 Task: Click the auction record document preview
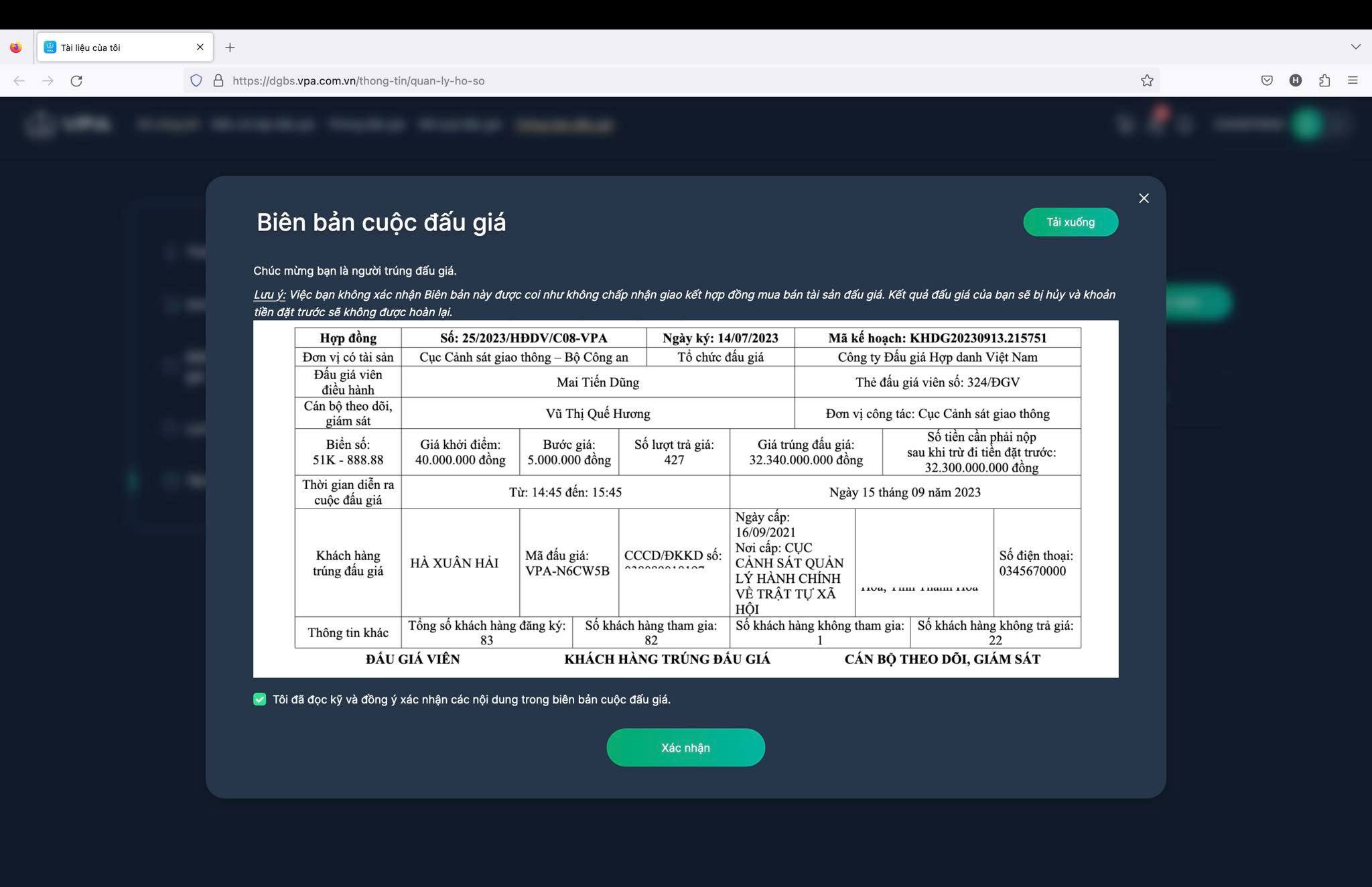685,499
